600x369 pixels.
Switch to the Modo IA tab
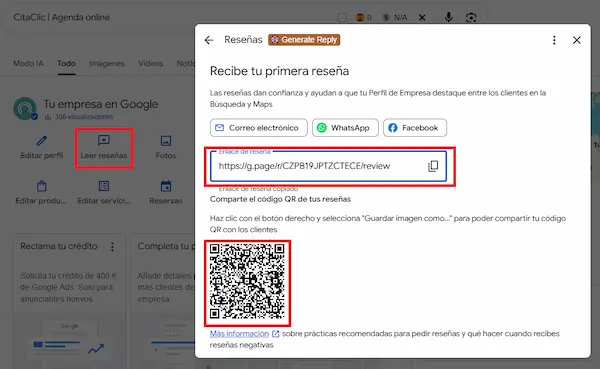(28, 64)
